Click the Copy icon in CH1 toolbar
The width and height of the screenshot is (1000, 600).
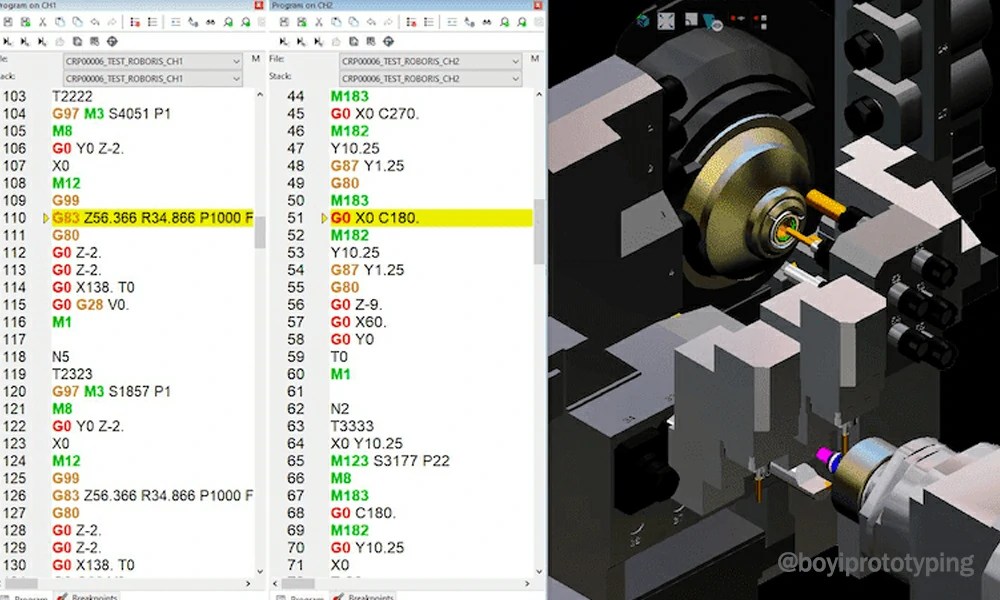60,22
